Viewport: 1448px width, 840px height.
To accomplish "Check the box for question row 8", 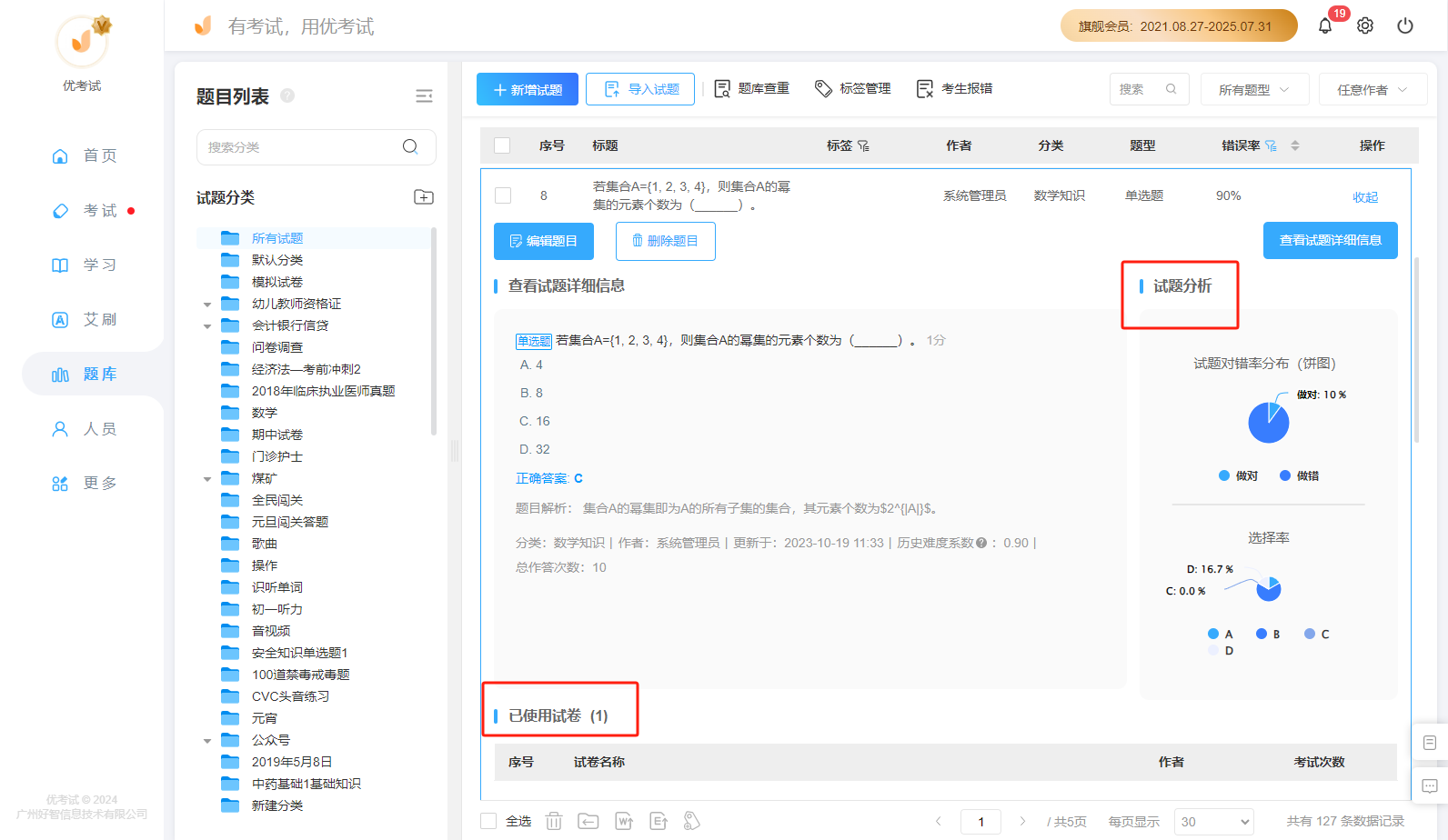I will (x=503, y=195).
